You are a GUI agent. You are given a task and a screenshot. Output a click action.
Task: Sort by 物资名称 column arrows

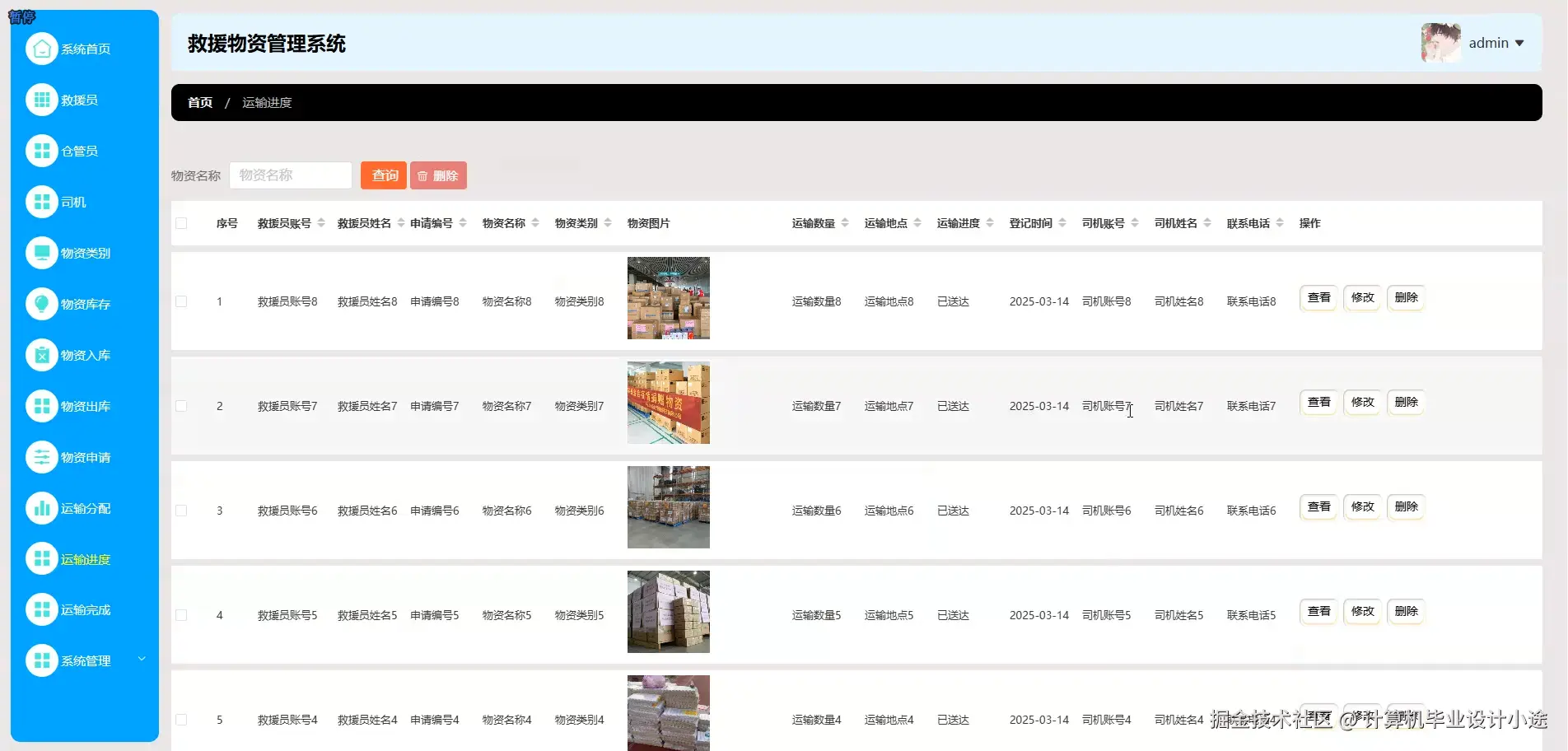(x=535, y=223)
